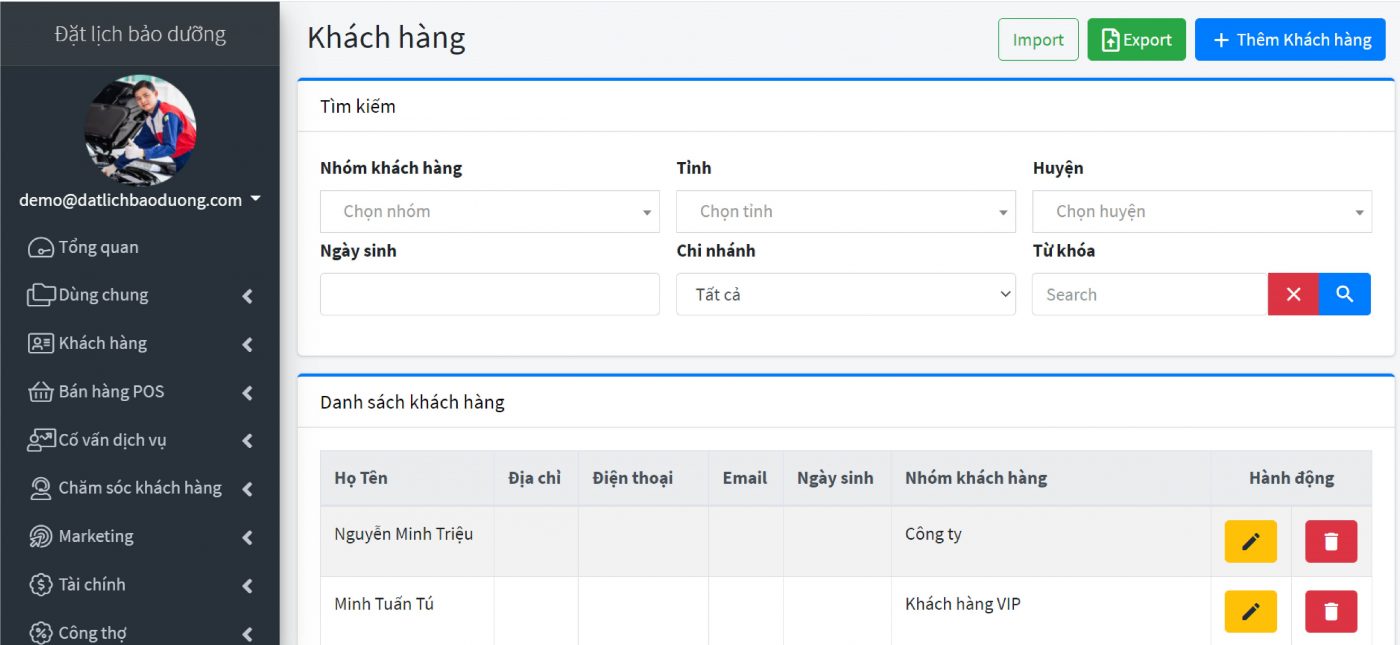Open the Chọn nhóm dropdown

(x=489, y=211)
